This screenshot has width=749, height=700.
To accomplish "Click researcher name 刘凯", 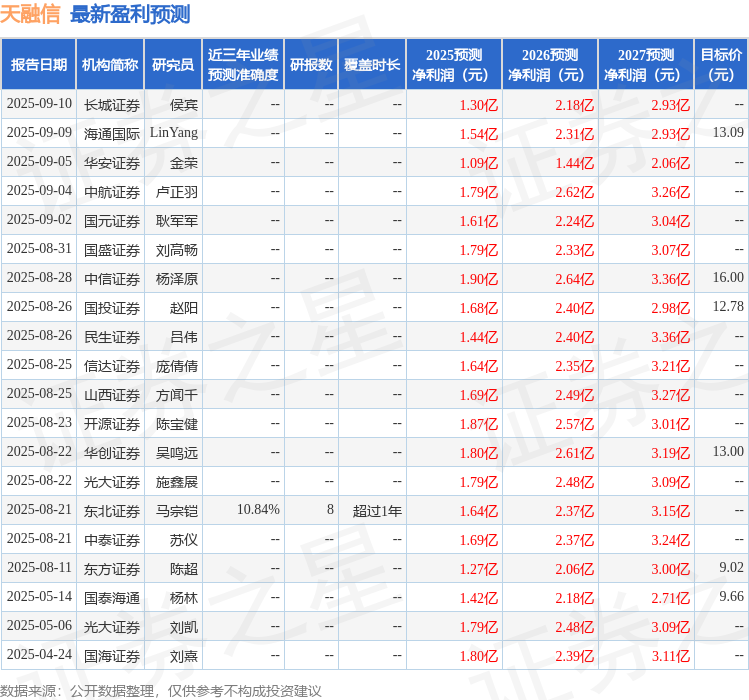I will click(x=184, y=627).
